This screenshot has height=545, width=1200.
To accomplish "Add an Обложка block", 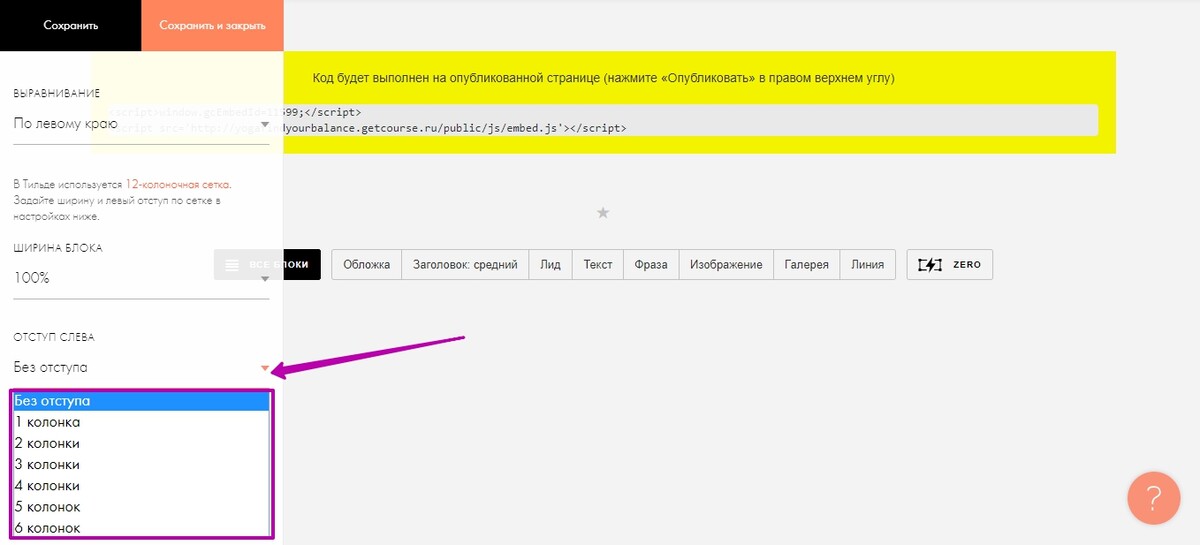I will tap(366, 265).
